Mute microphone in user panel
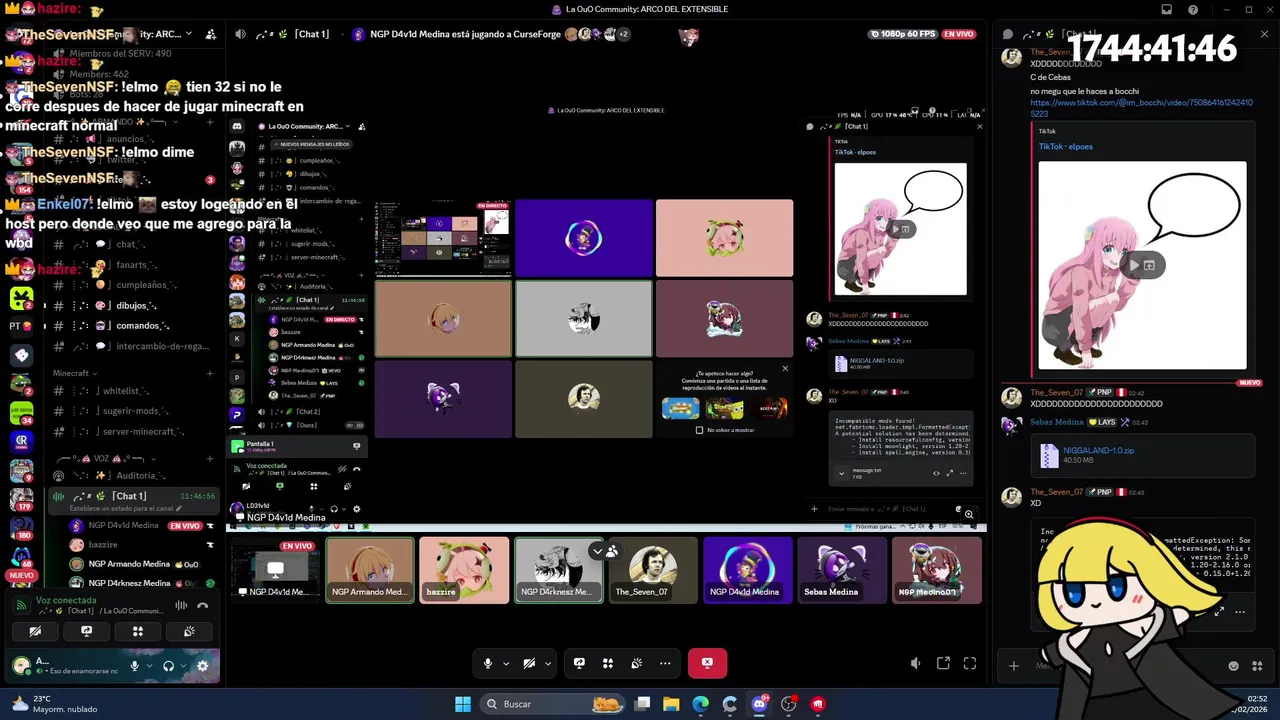Viewport: 1280px width, 720px height. coord(134,666)
